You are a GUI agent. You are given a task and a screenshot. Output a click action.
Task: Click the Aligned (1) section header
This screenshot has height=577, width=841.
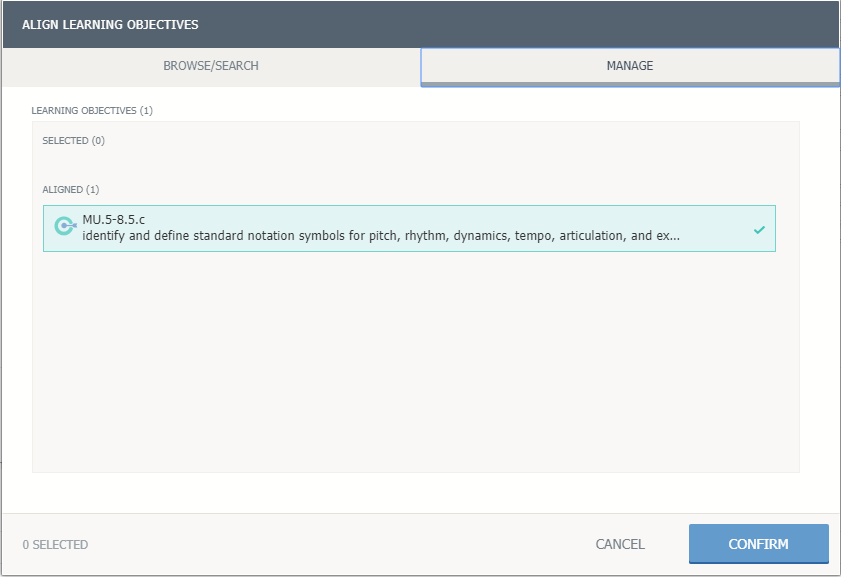pyautogui.click(x=70, y=189)
